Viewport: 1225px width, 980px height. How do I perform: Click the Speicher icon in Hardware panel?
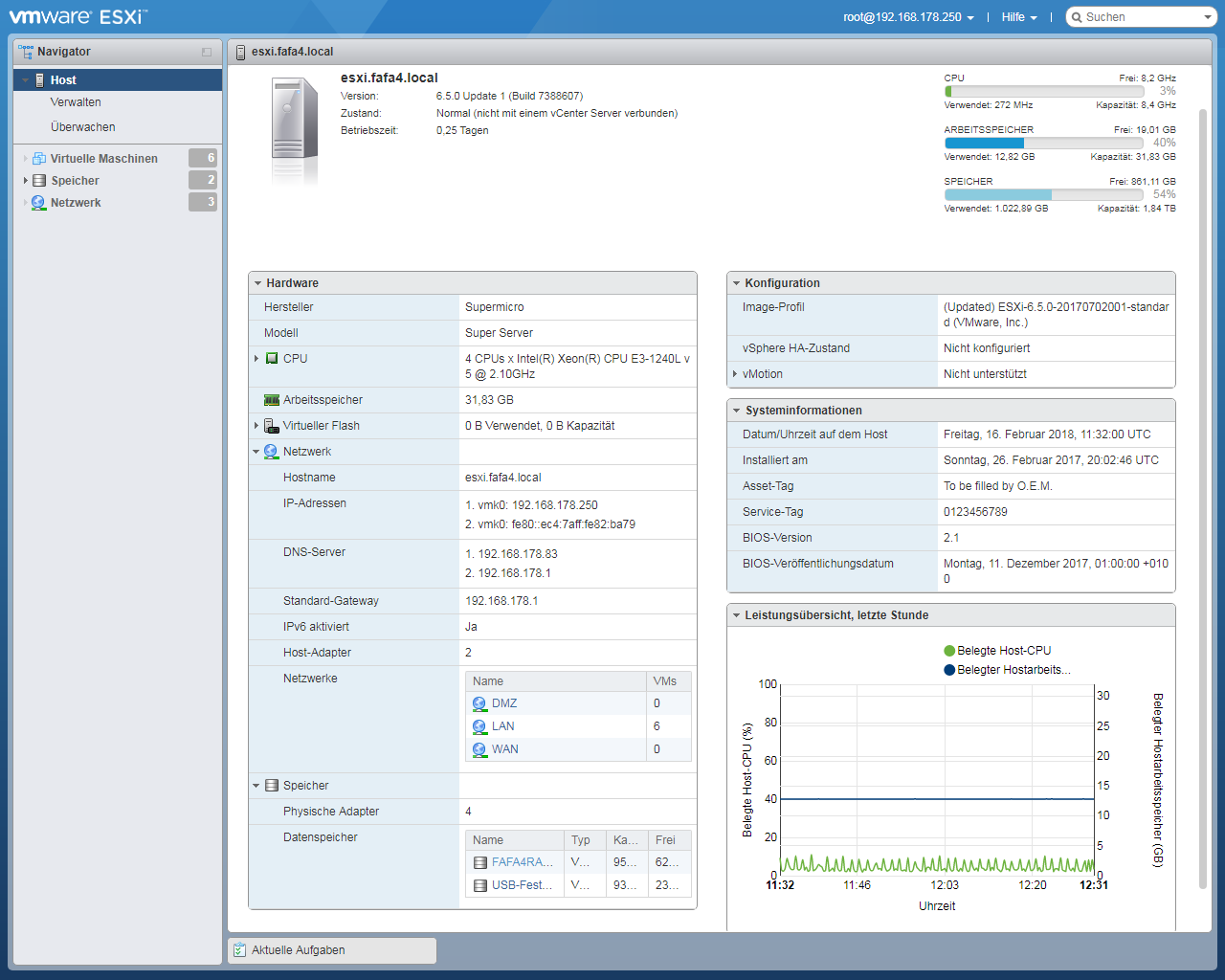(272, 786)
